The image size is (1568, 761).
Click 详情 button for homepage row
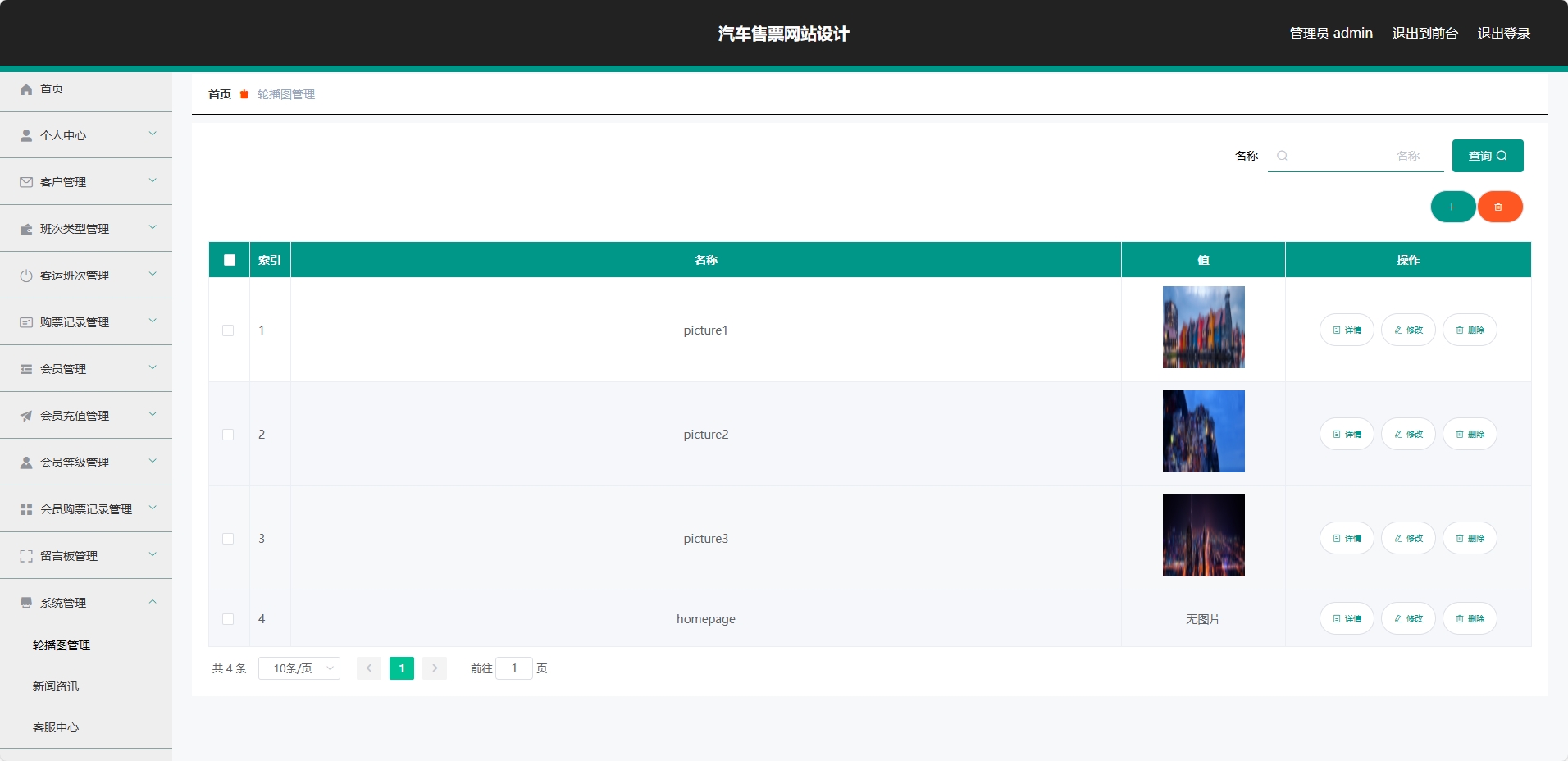coord(1347,618)
